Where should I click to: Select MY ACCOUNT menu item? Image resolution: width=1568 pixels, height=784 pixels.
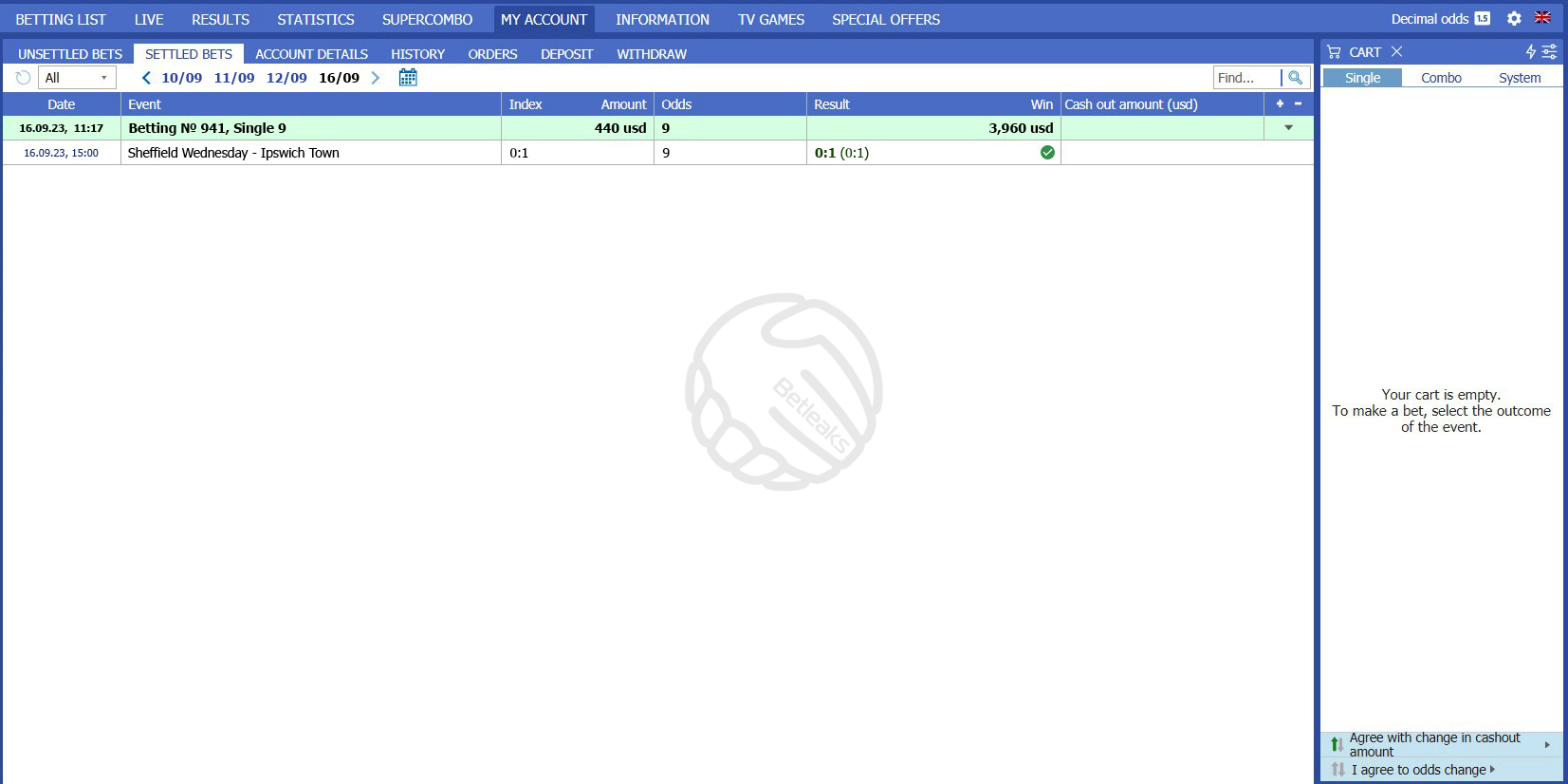tap(544, 19)
